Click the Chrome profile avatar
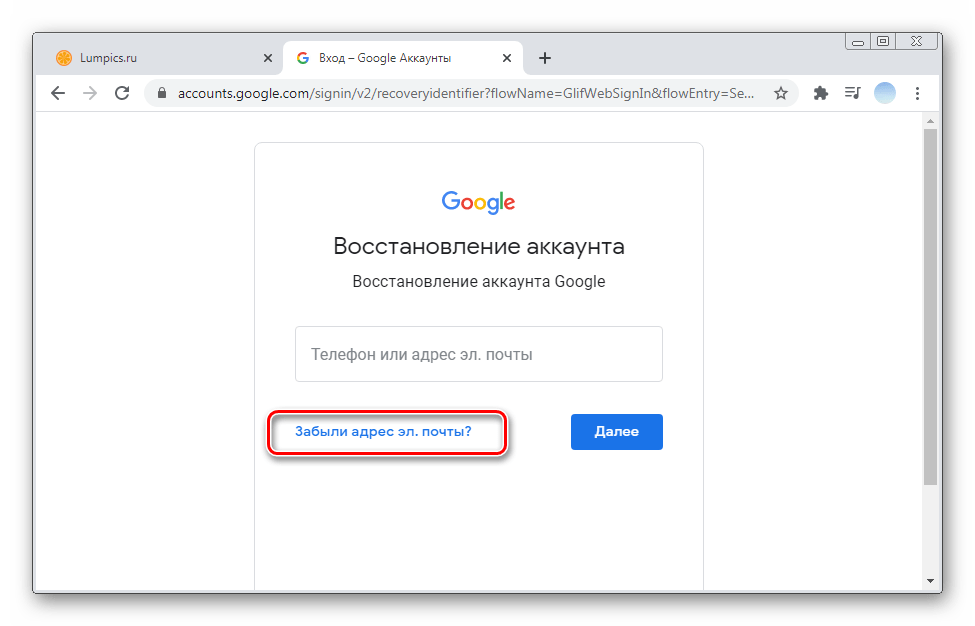975x626 pixels. 884,93
